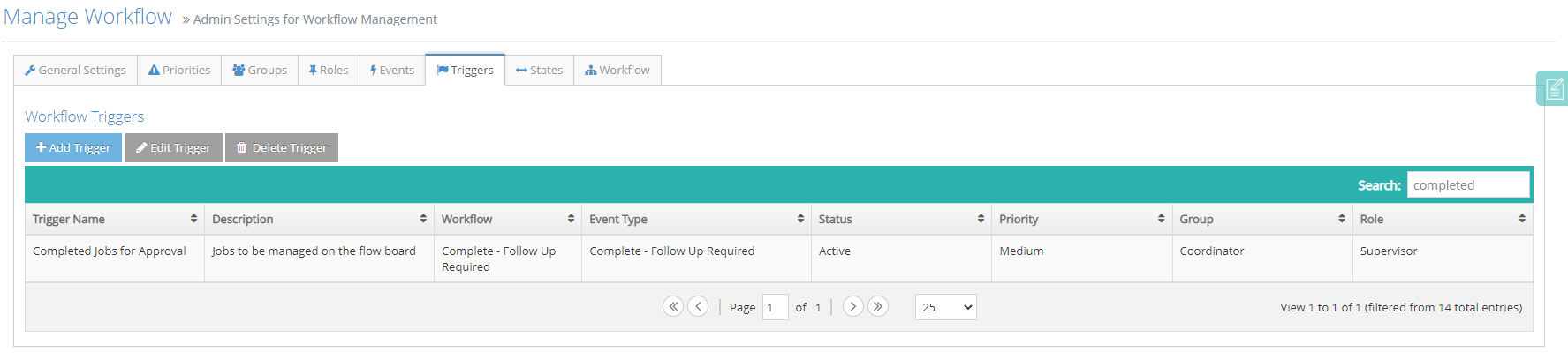Click the Supervisor role cell

(x=1443, y=259)
